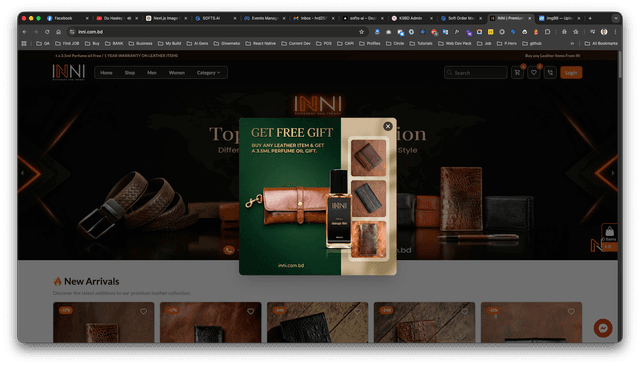Open the Women nav item

[x=177, y=73]
